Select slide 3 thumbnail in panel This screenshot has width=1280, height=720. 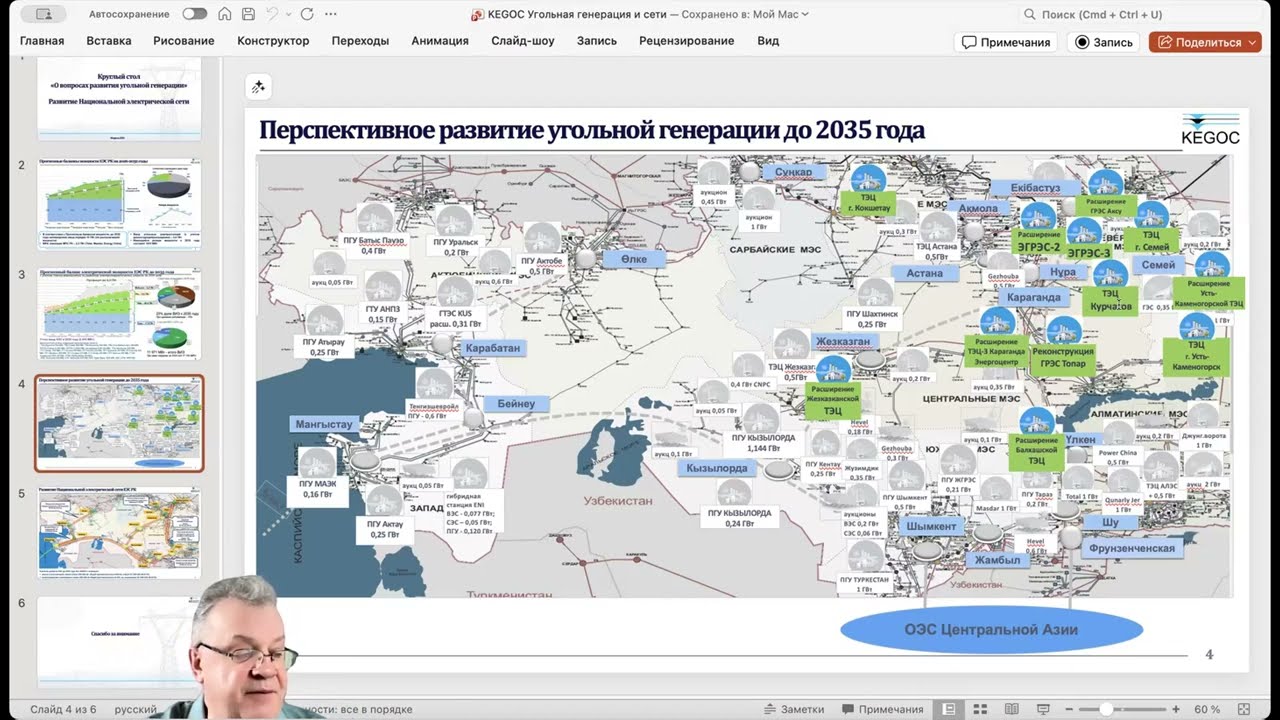tap(119, 313)
